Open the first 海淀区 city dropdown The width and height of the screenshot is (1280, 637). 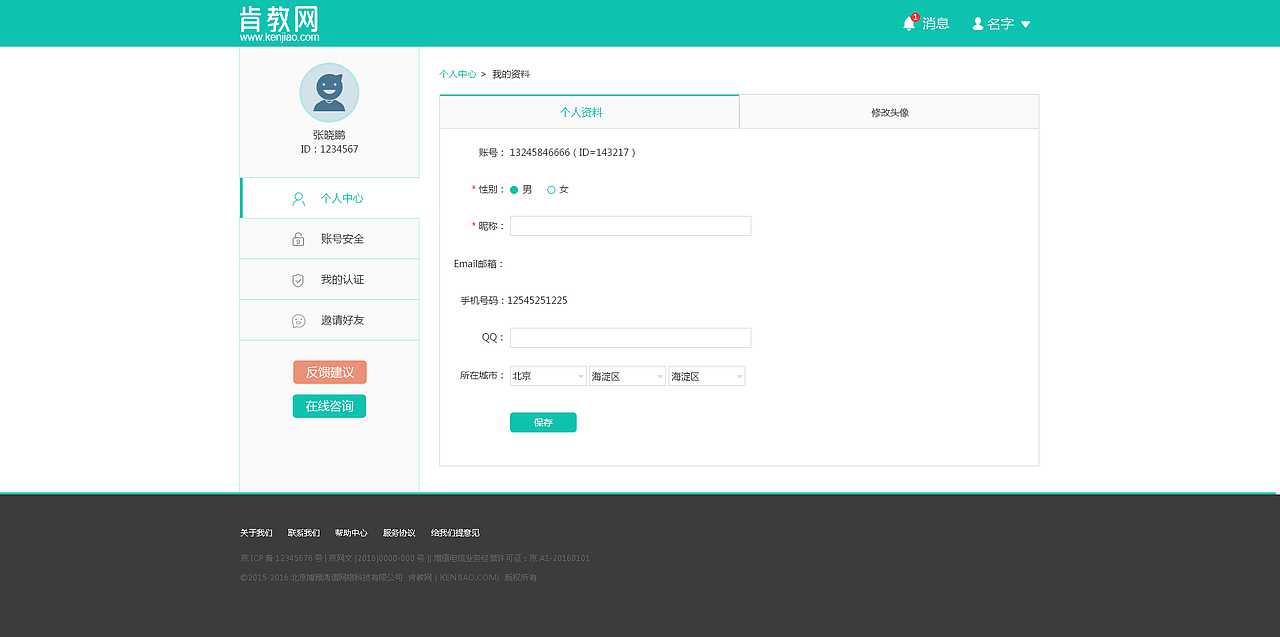coord(627,376)
